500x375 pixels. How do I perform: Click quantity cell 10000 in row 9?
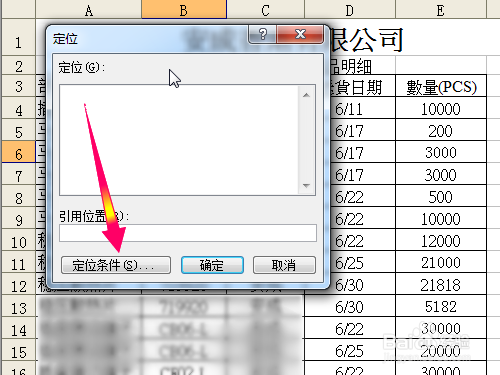coord(441,218)
